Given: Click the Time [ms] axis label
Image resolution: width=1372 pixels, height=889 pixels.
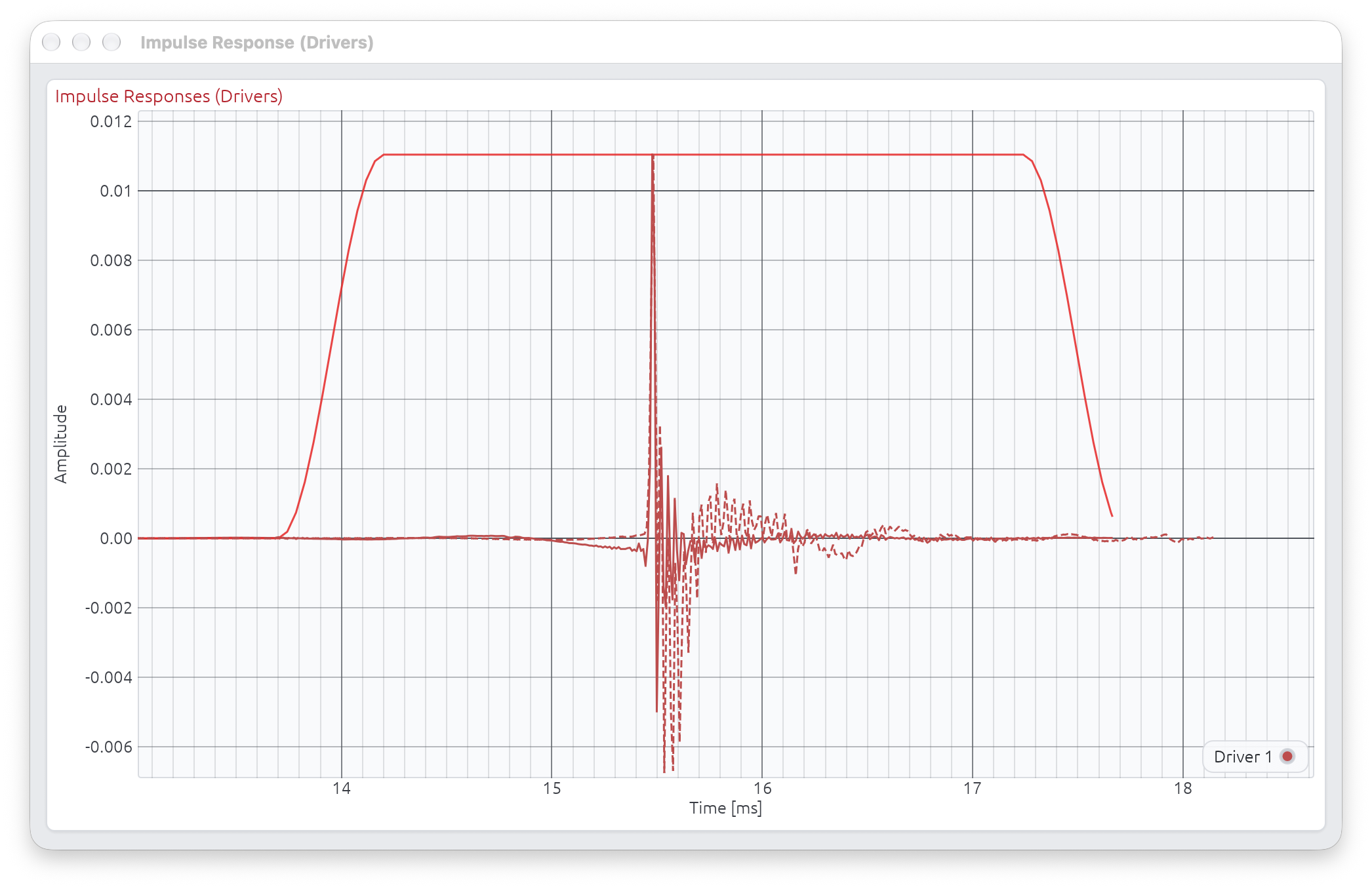Looking at the screenshot, I should coord(725,808).
